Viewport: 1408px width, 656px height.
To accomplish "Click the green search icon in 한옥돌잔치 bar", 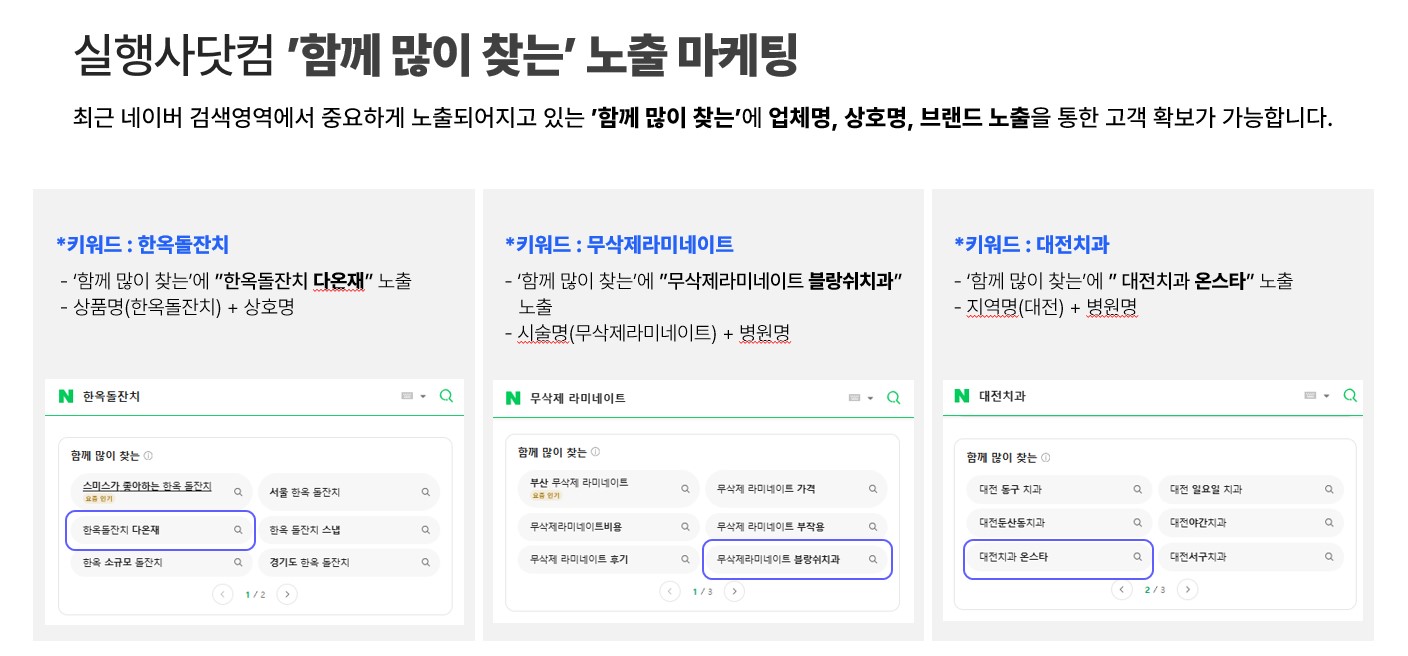I will [x=446, y=396].
